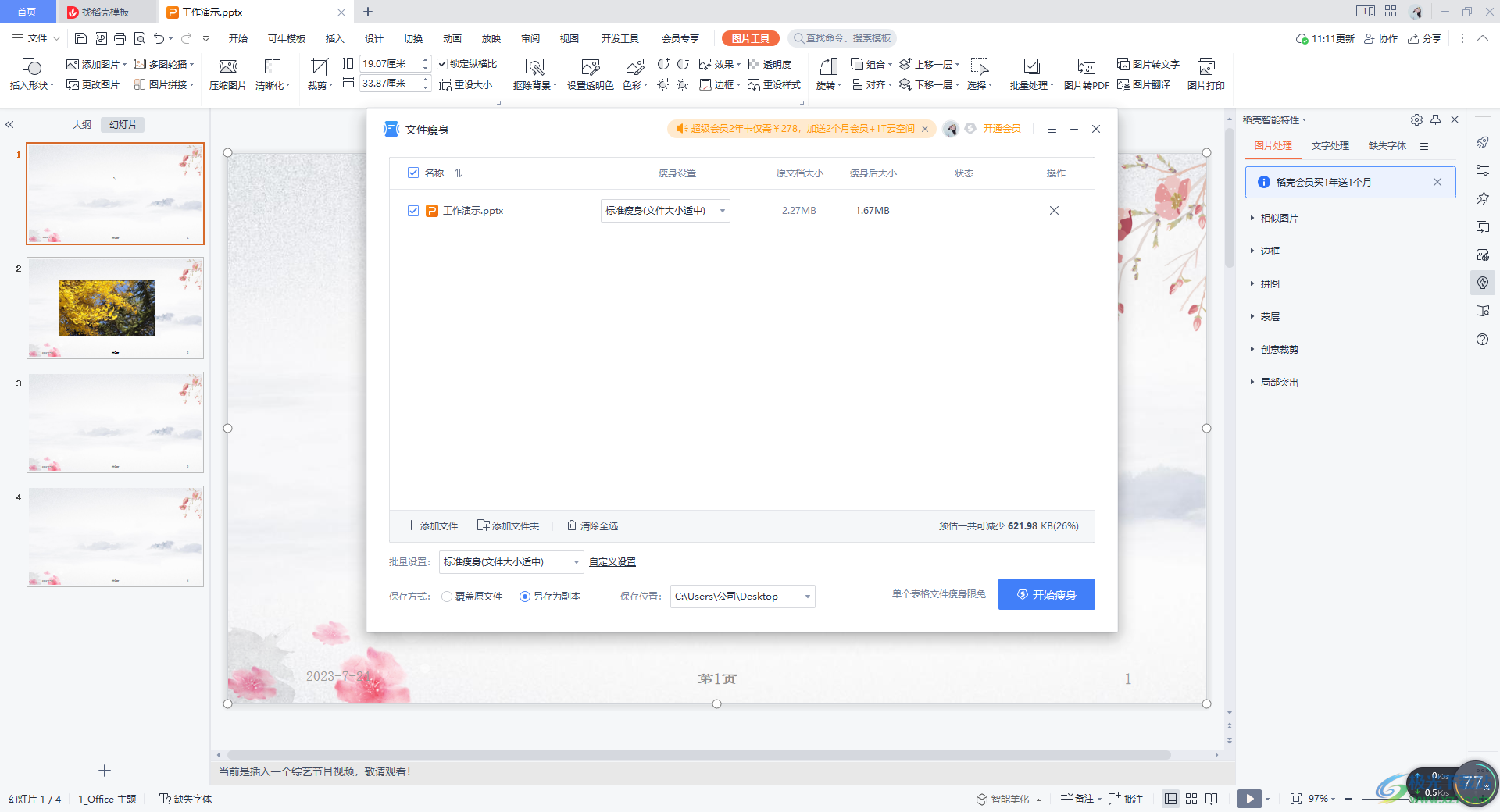The image size is (1500, 812).
Task: Expand the 边框 section in right panel
Action: pyautogui.click(x=1265, y=251)
